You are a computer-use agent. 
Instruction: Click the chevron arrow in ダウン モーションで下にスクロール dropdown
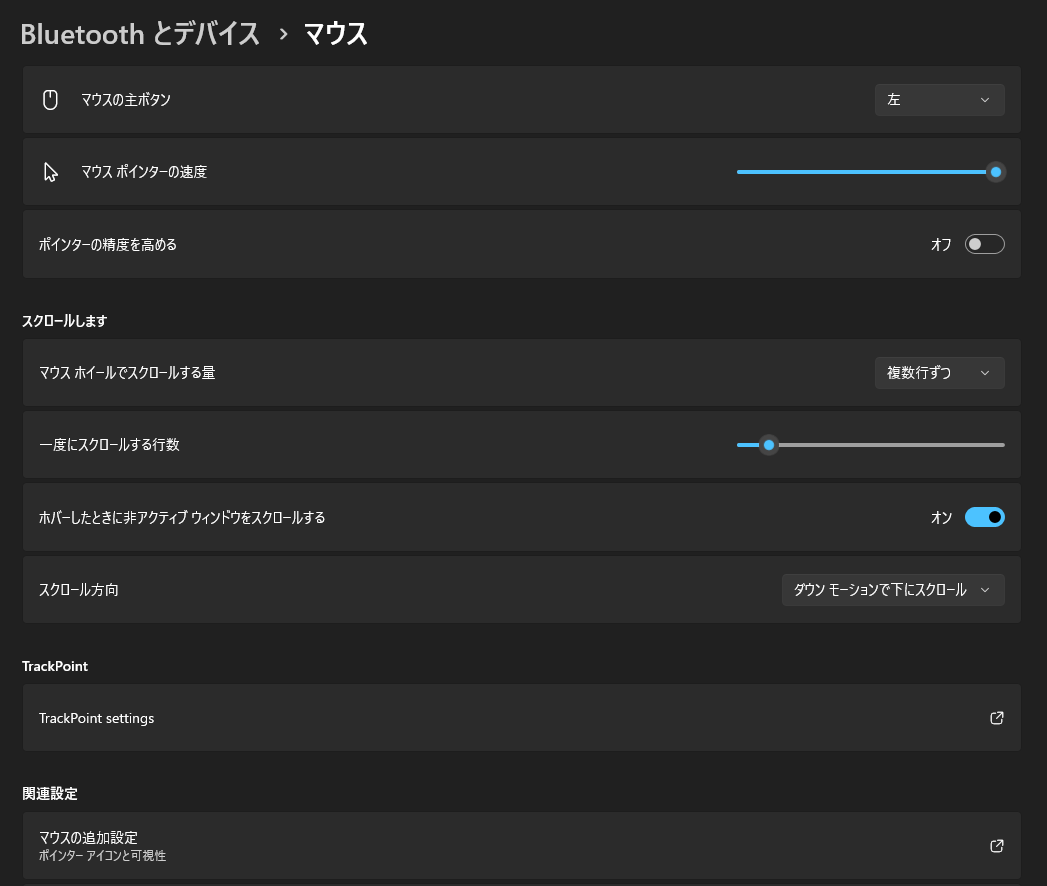985,590
